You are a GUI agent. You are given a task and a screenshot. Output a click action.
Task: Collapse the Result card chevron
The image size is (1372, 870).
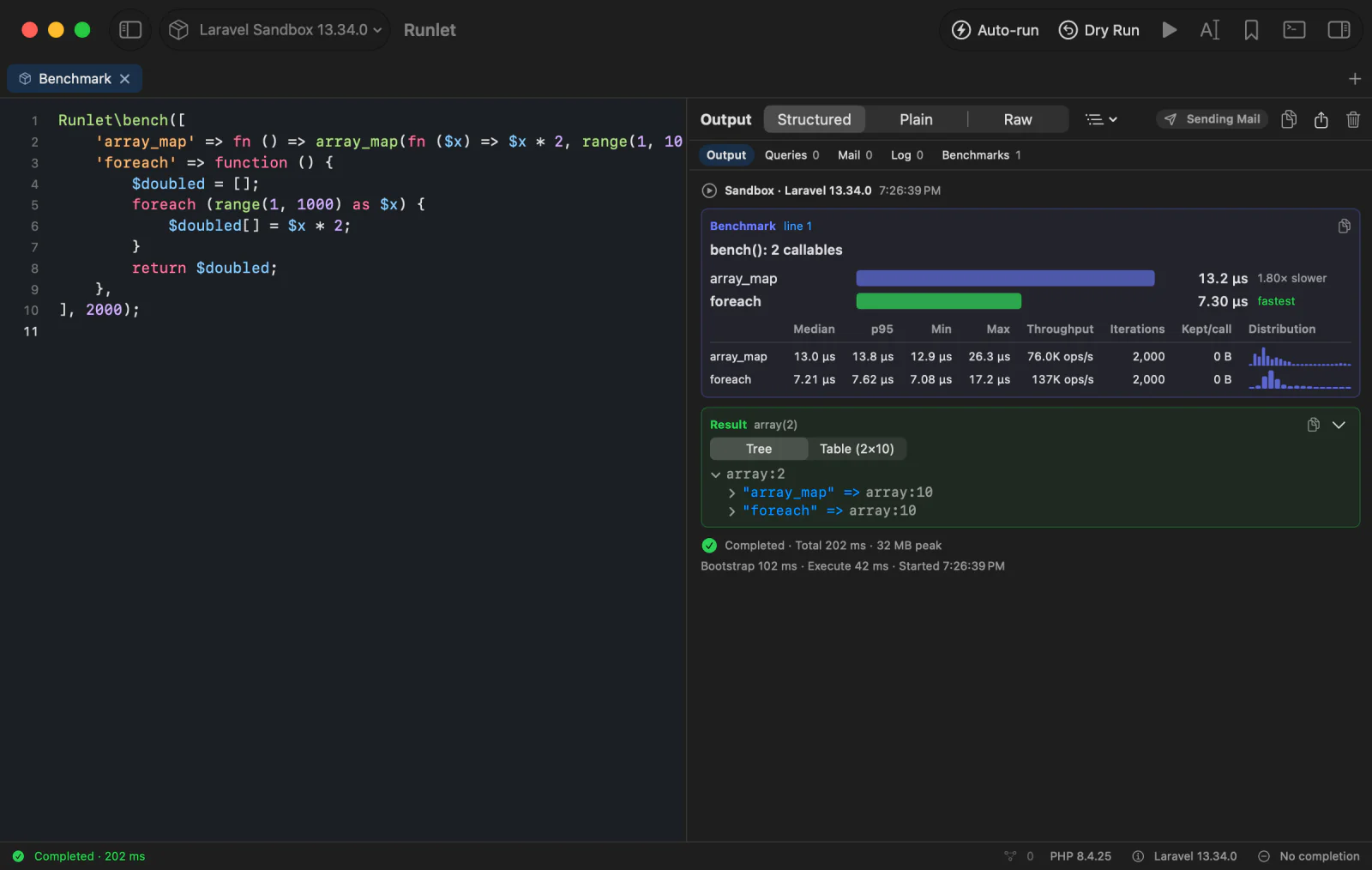click(x=1339, y=425)
